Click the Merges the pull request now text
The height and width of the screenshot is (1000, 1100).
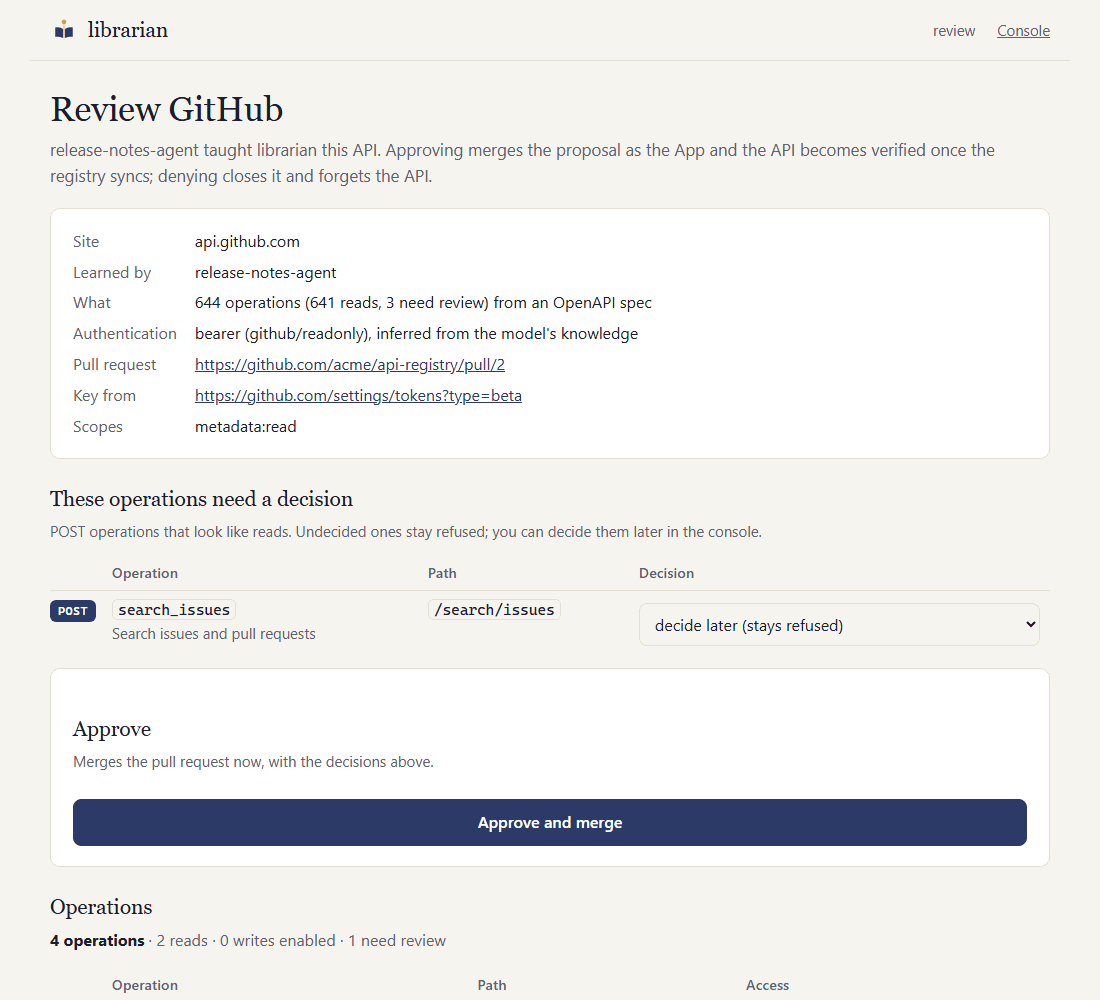coord(253,762)
